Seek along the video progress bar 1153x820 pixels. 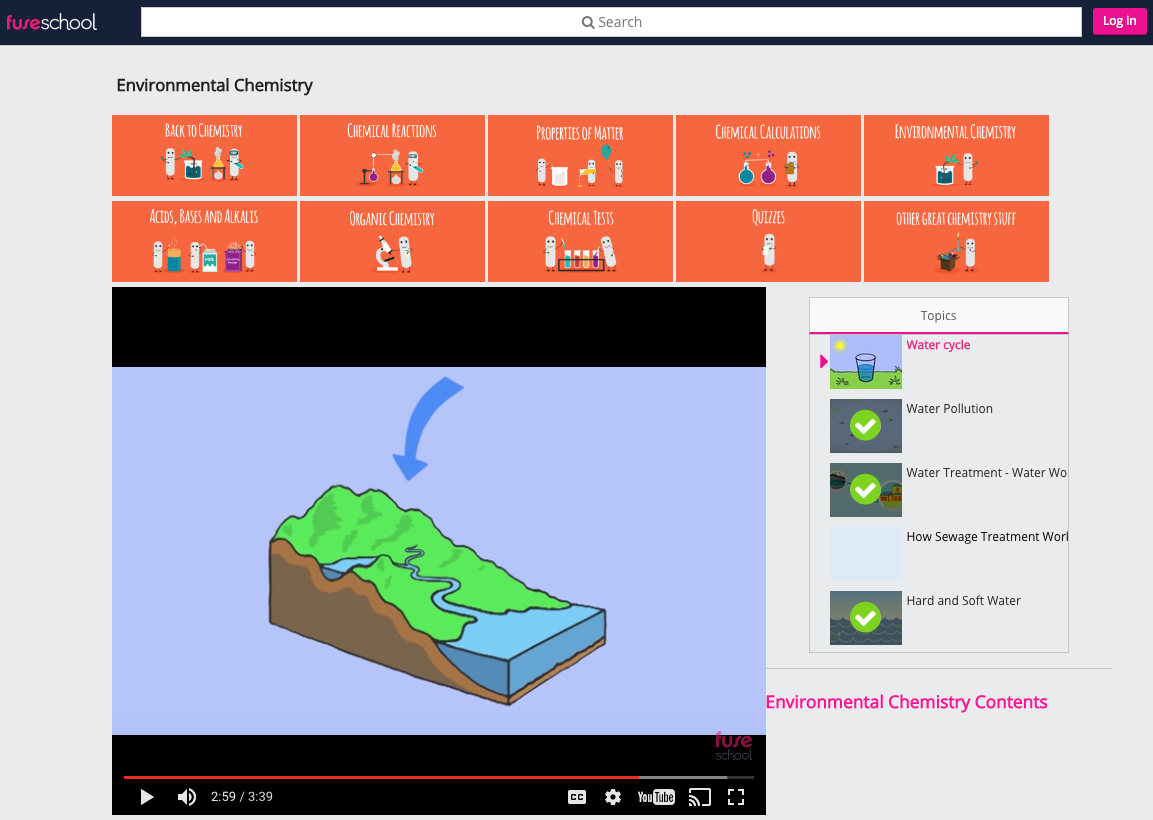tap(440, 777)
